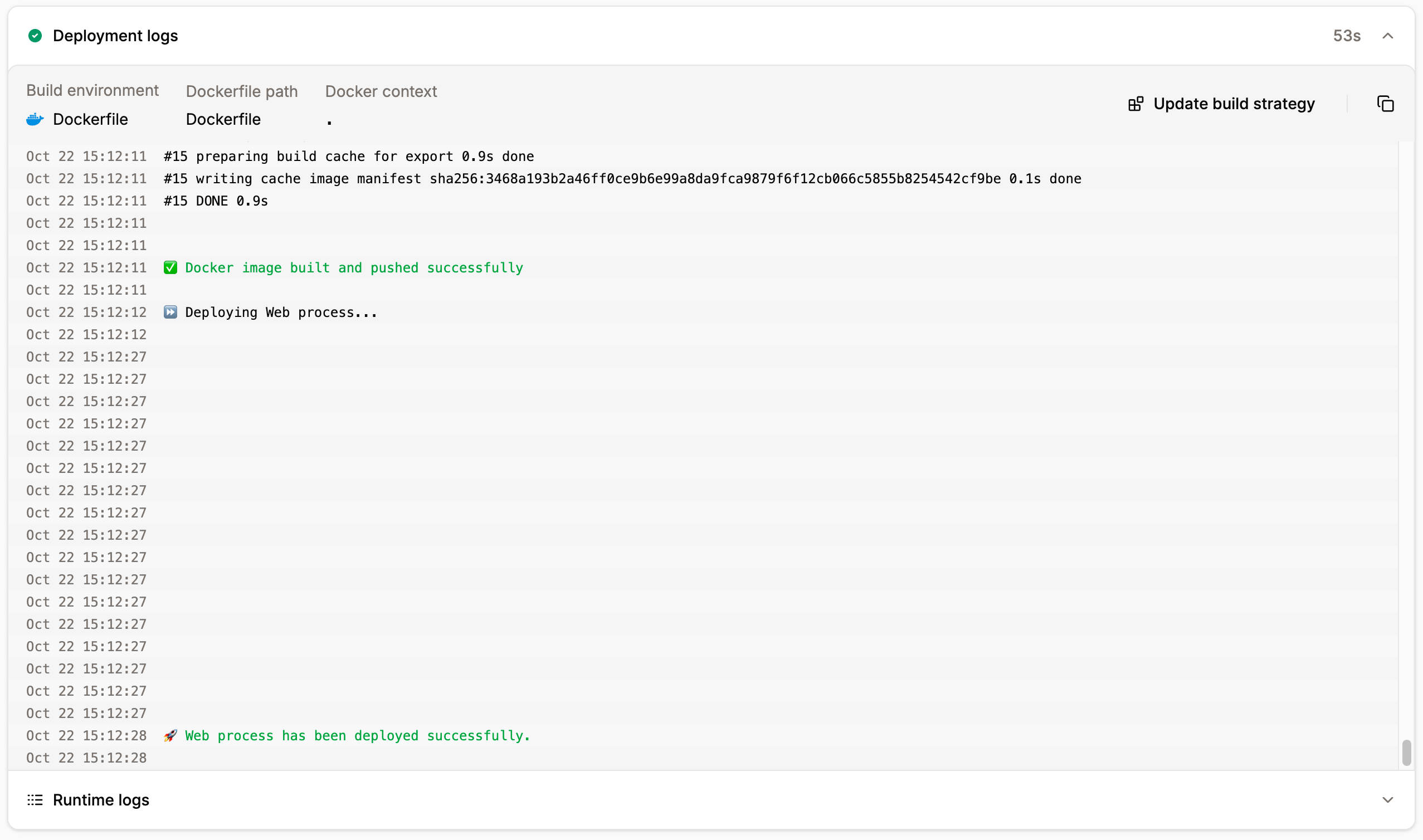Image resolution: width=1423 pixels, height=840 pixels.
Task: Click the rocket icon on the deployment success line
Action: [x=170, y=735]
